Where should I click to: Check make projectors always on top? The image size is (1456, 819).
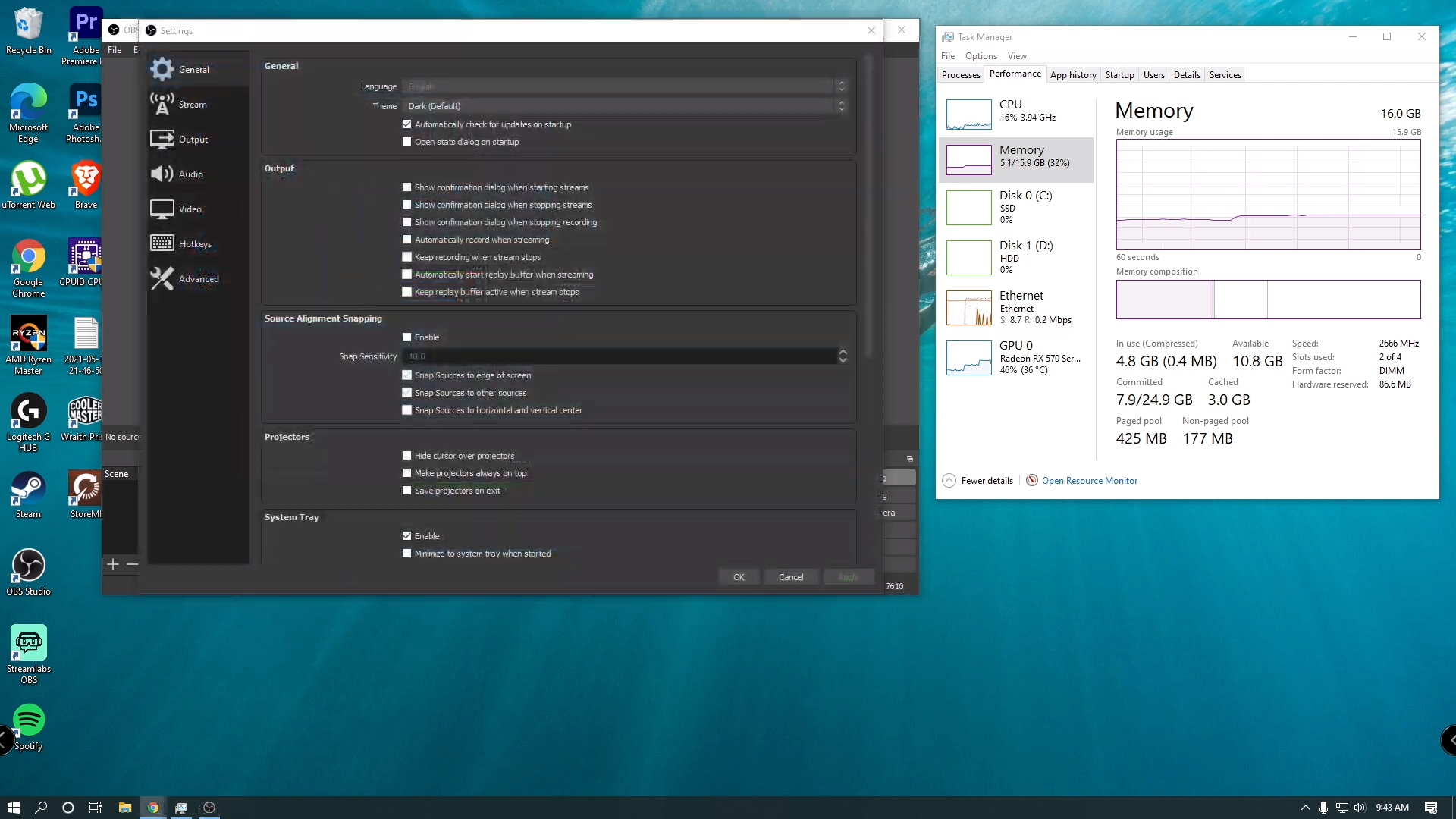[x=406, y=473]
